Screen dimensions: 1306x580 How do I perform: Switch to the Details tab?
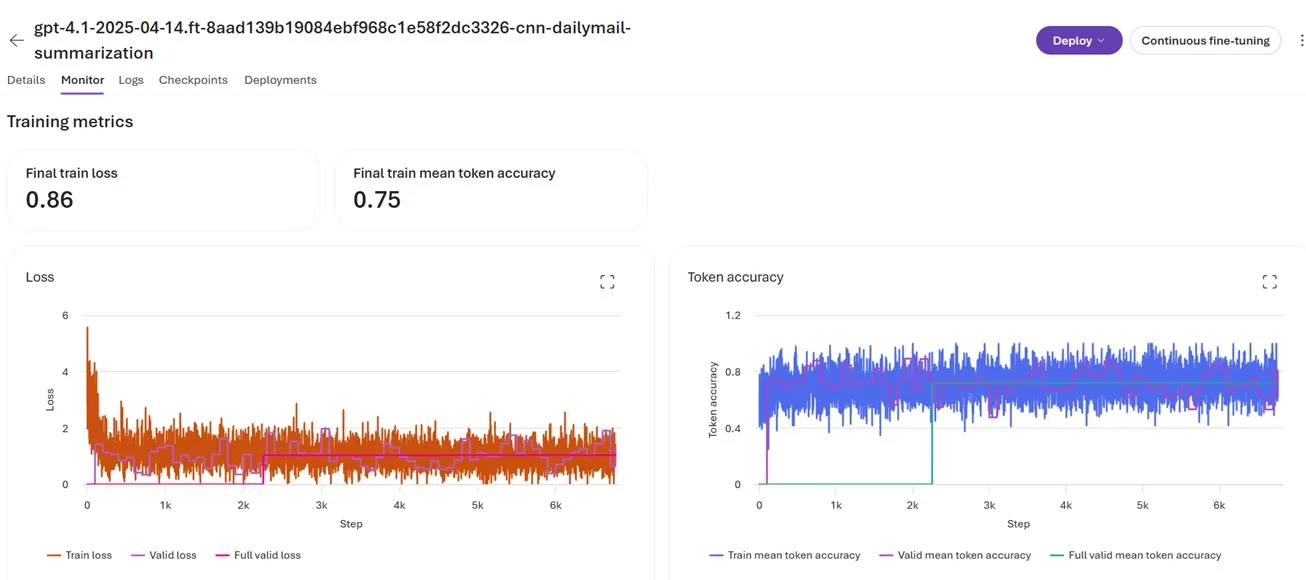26,80
